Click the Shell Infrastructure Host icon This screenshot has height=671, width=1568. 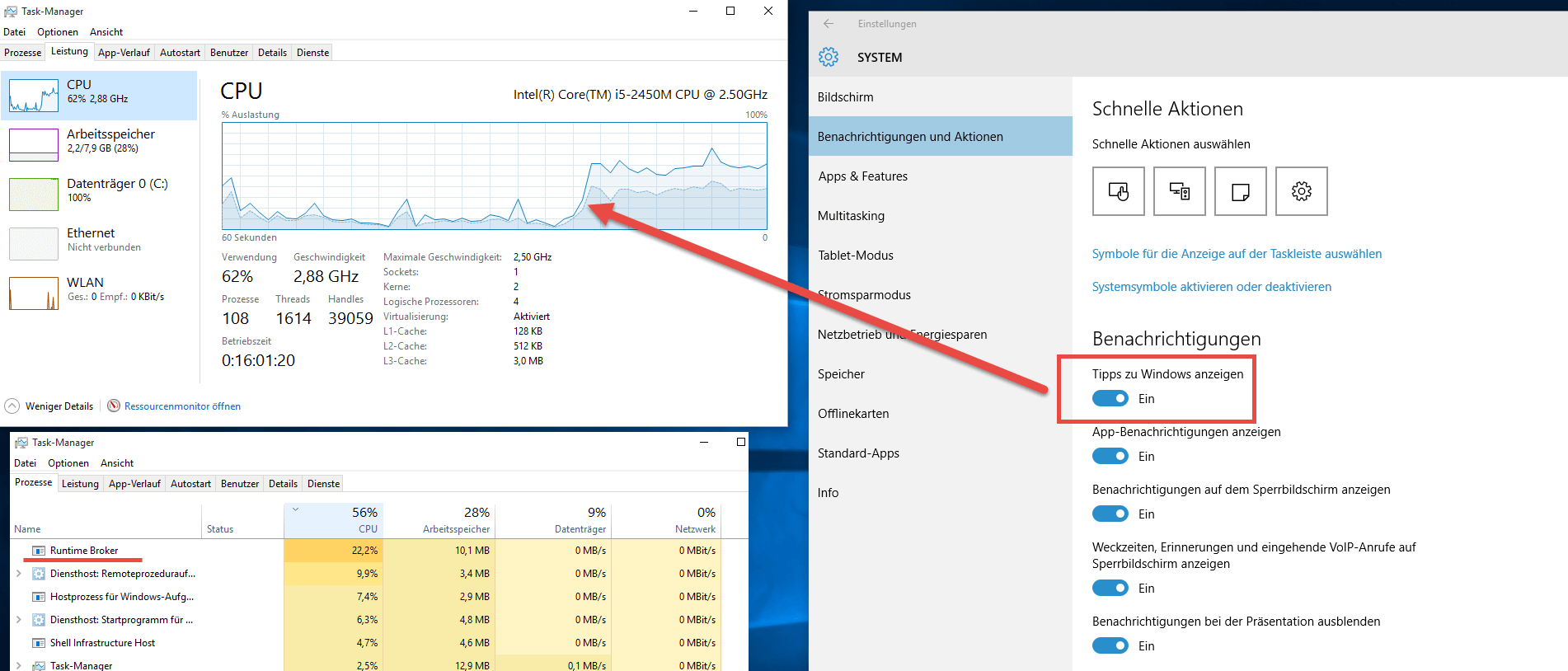coord(38,643)
